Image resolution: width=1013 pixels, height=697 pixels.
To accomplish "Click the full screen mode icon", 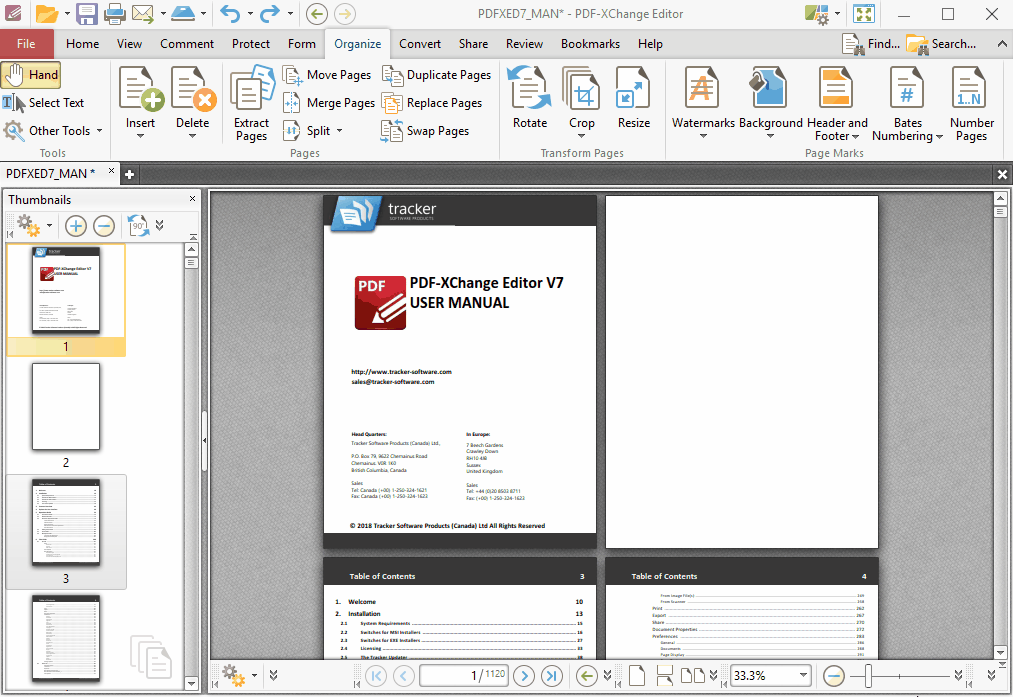I will point(864,14).
